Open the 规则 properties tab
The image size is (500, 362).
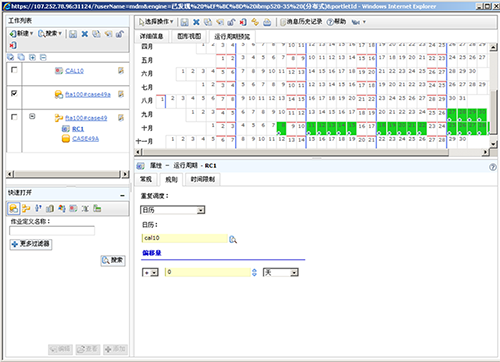coord(171,180)
